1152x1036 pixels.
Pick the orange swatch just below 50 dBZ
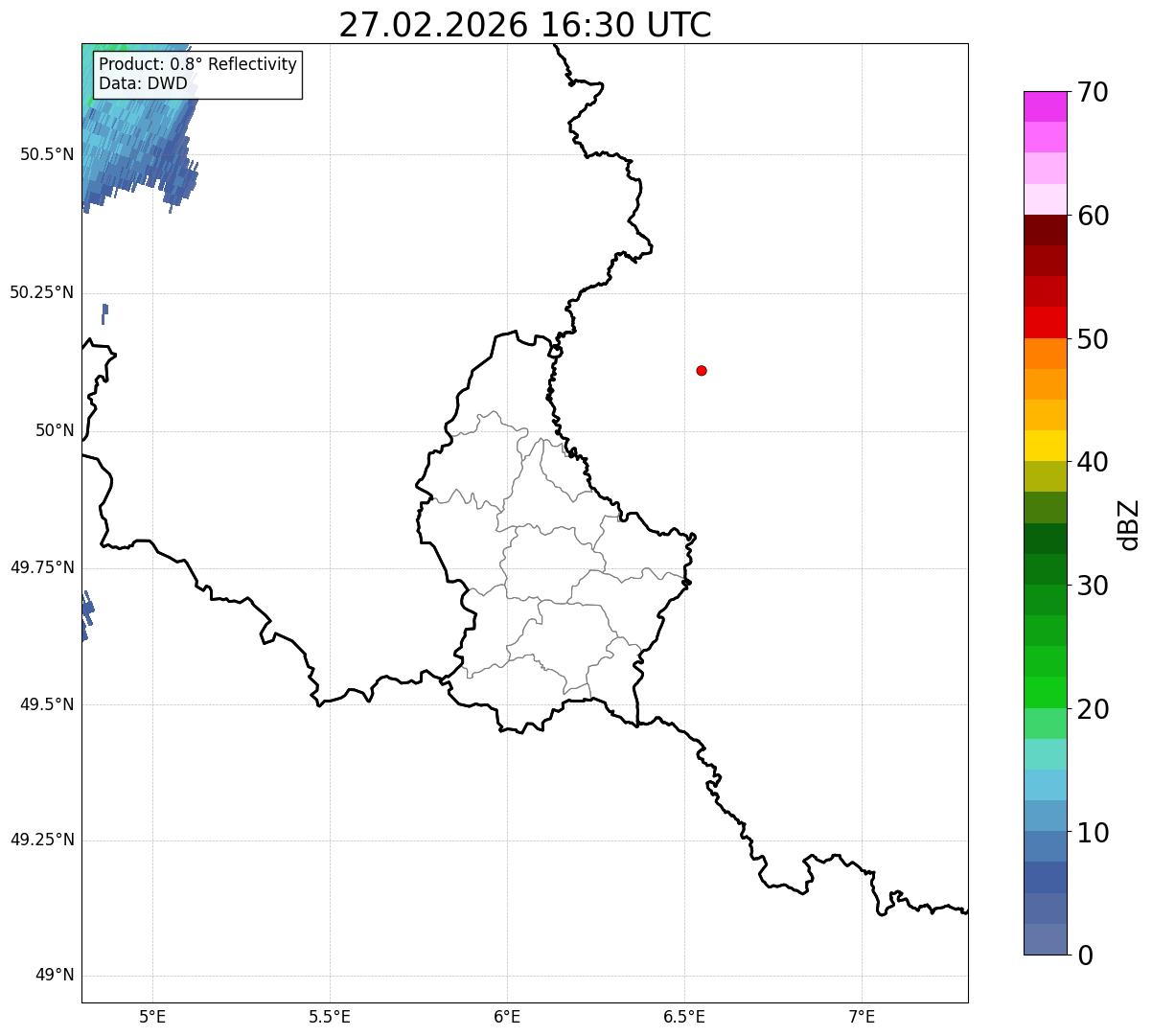click(x=1045, y=354)
